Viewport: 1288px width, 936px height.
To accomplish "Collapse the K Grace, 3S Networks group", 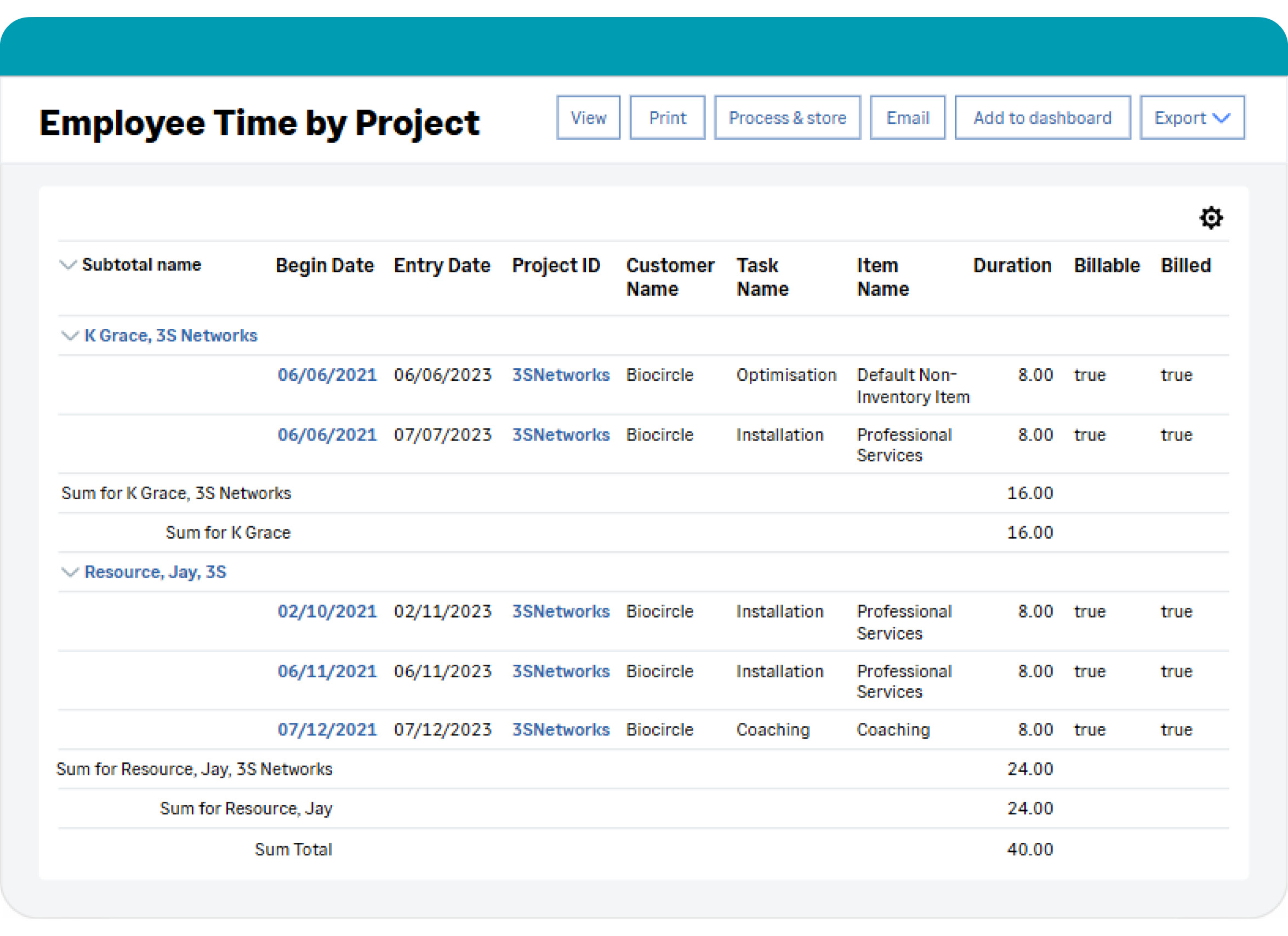I will 69,336.
